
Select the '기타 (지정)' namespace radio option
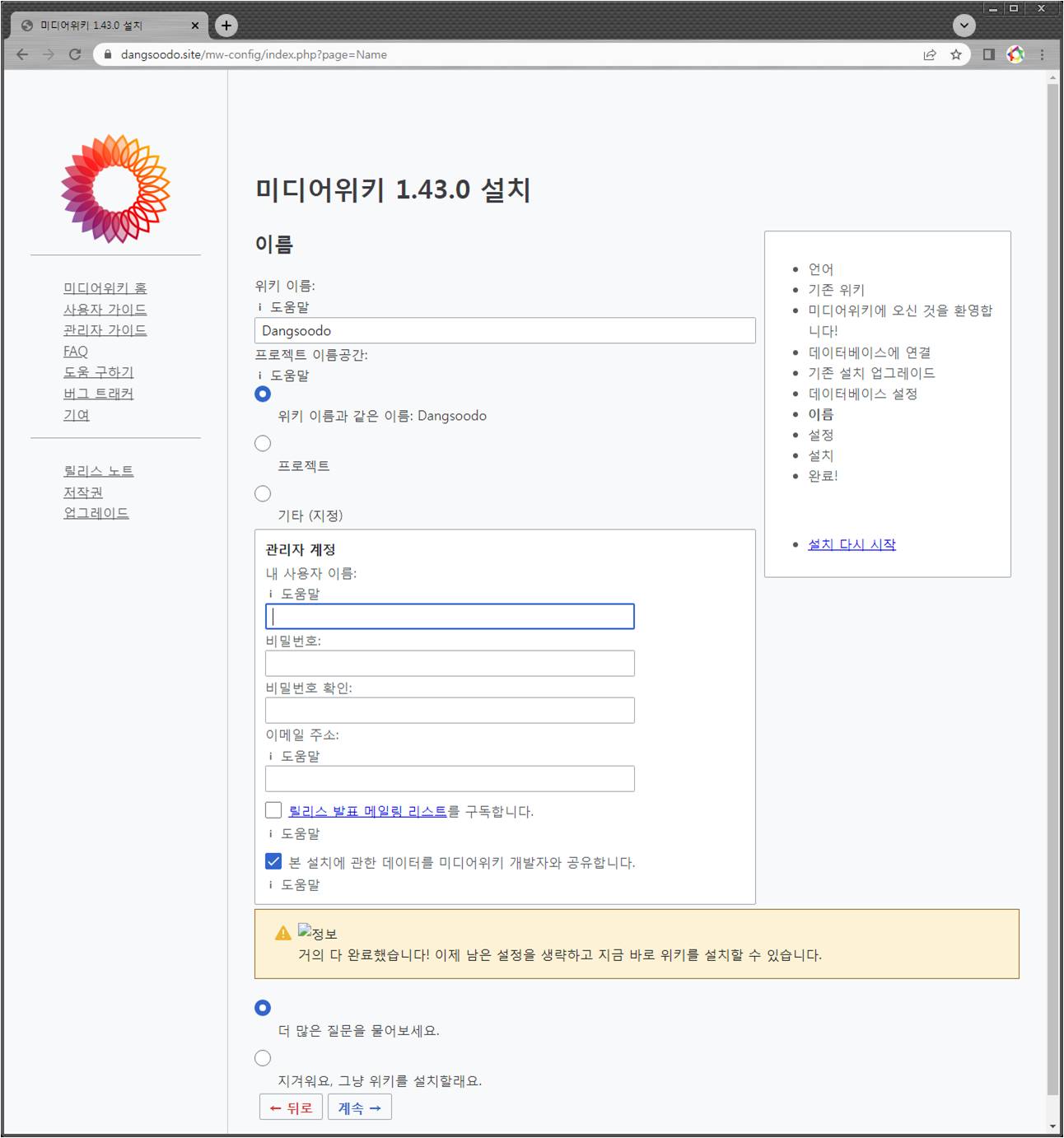[263, 494]
